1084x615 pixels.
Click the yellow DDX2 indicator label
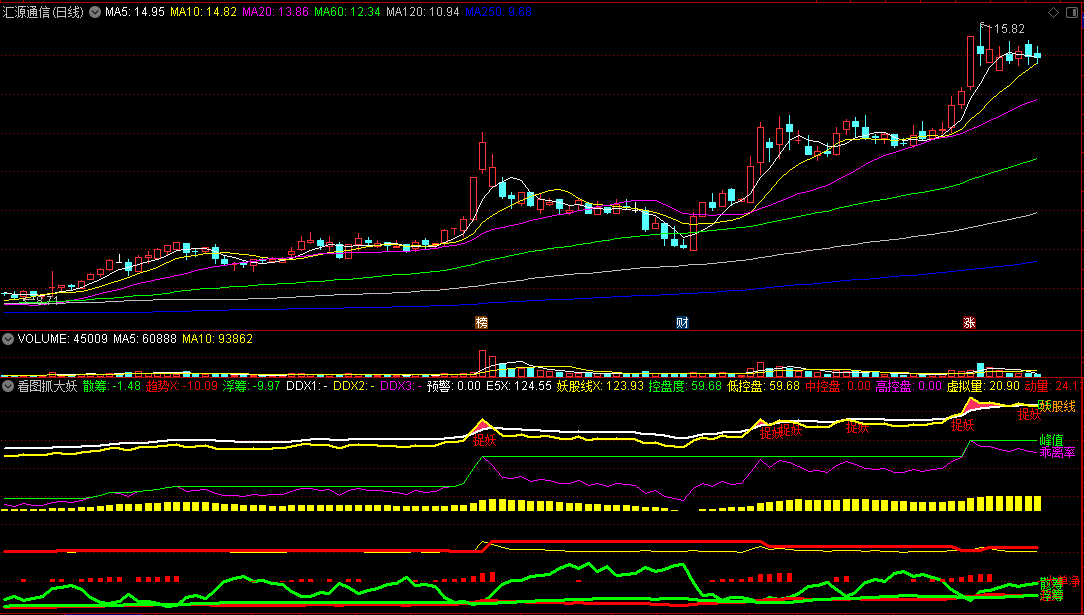(x=354, y=386)
